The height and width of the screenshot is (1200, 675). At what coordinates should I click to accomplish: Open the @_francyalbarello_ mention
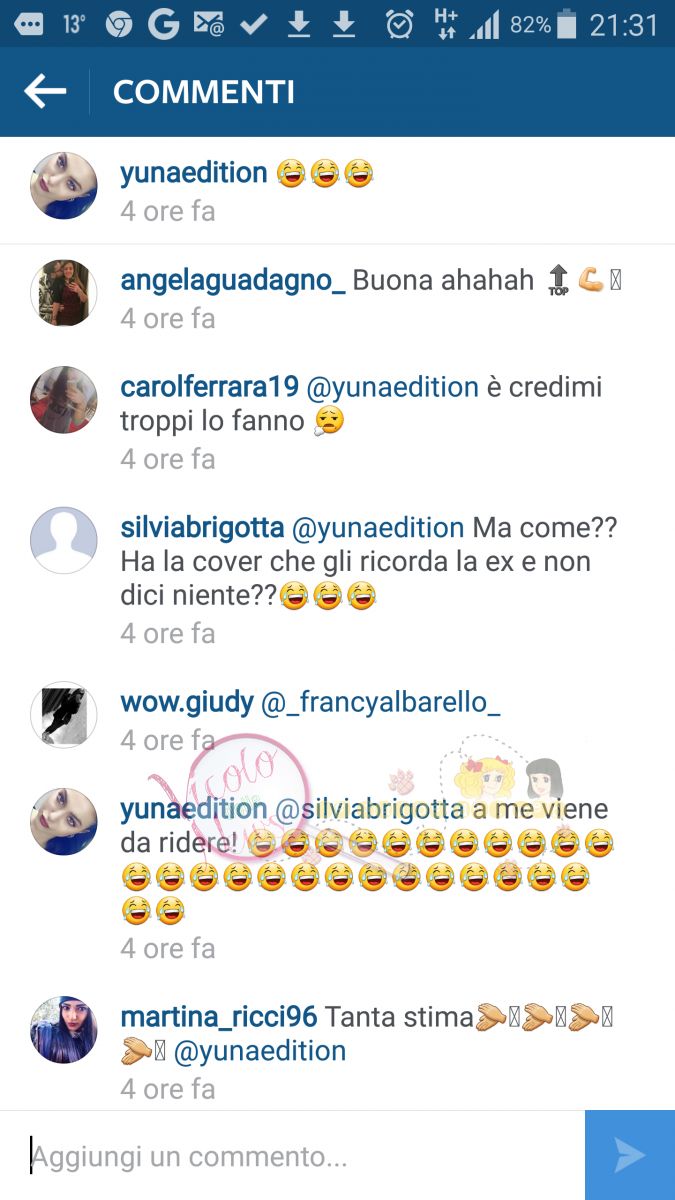coord(380,703)
